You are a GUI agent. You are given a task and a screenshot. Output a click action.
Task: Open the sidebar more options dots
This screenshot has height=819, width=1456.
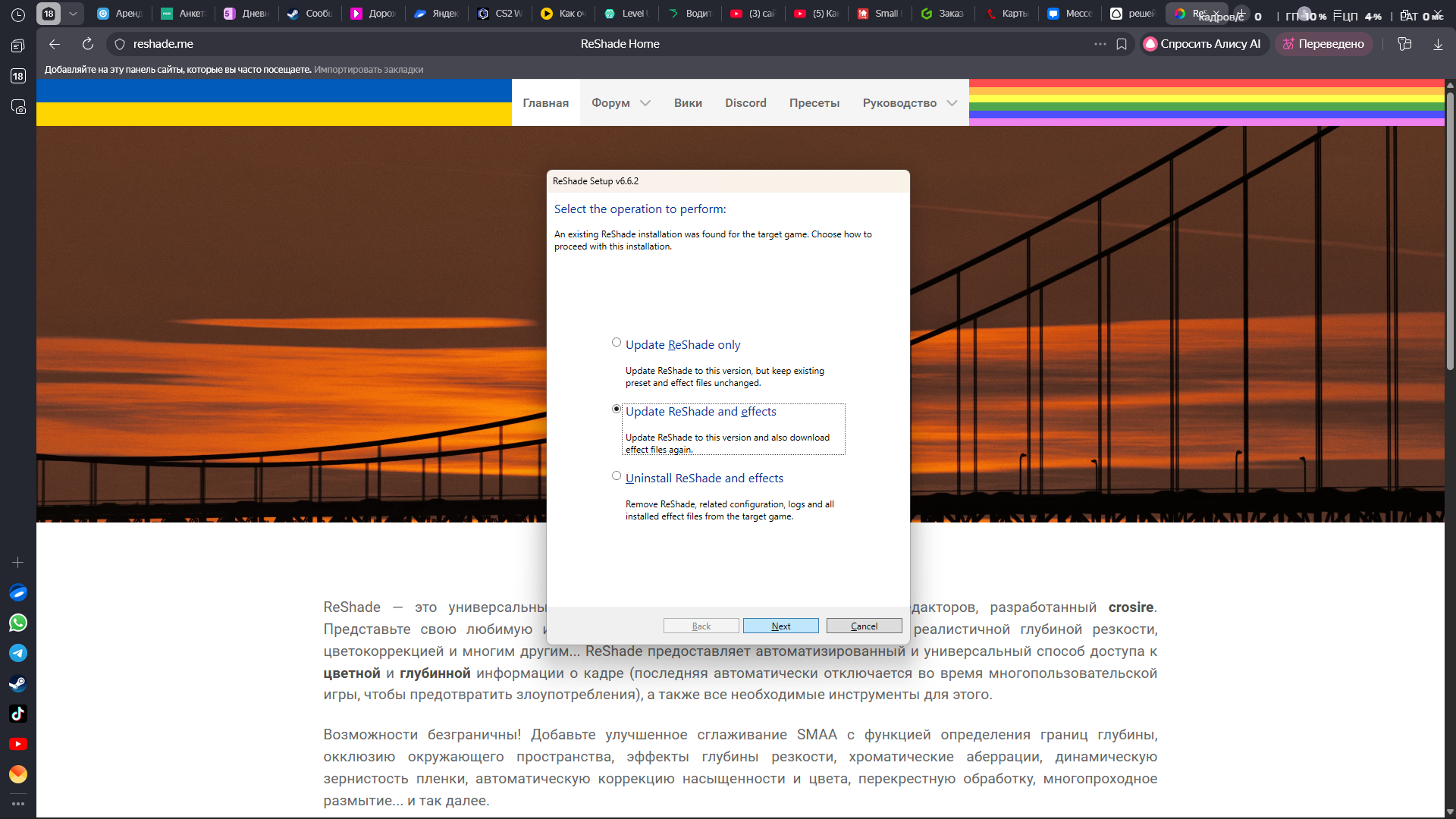pyautogui.click(x=18, y=804)
